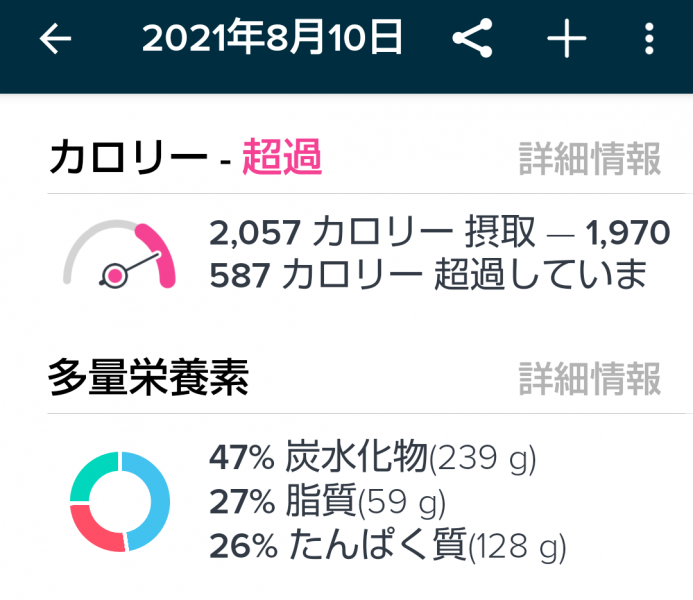Tap the pink 超過 status label

282,158
